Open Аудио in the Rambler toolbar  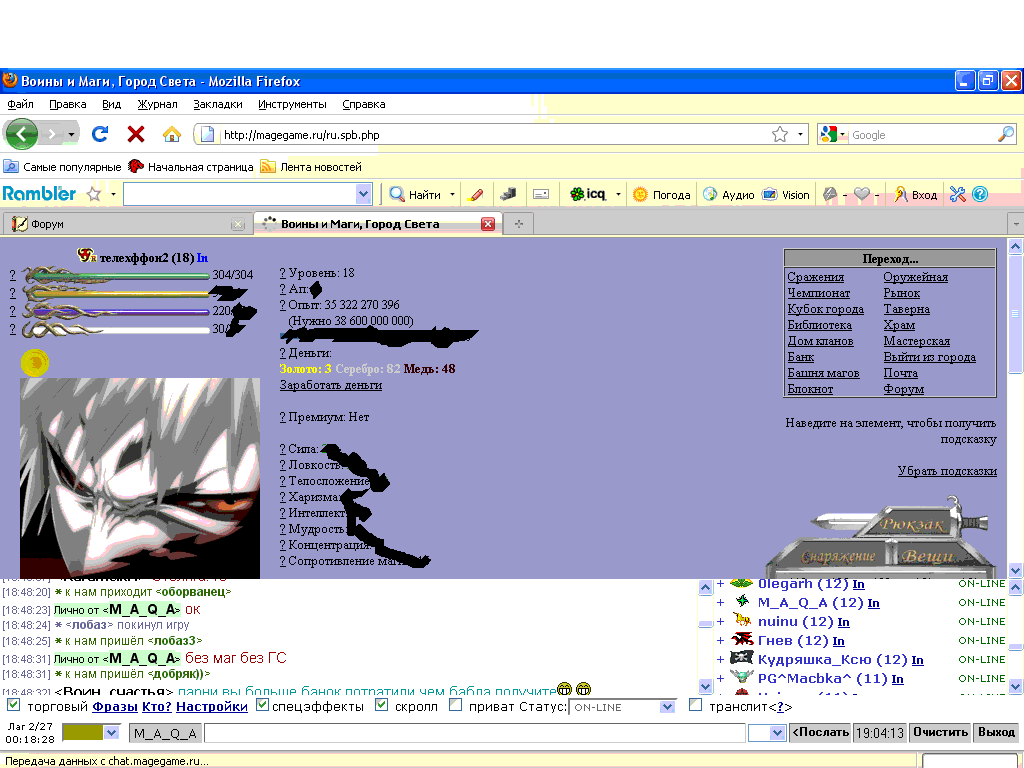(x=729, y=195)
